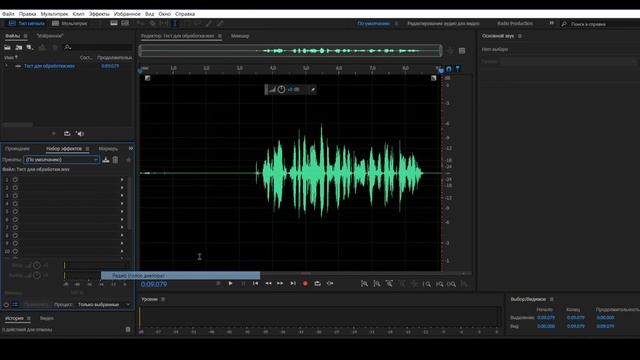This screenshot has height=360, width=640.
Task: Open effect list arrow for slot 7
Action: 122,227
